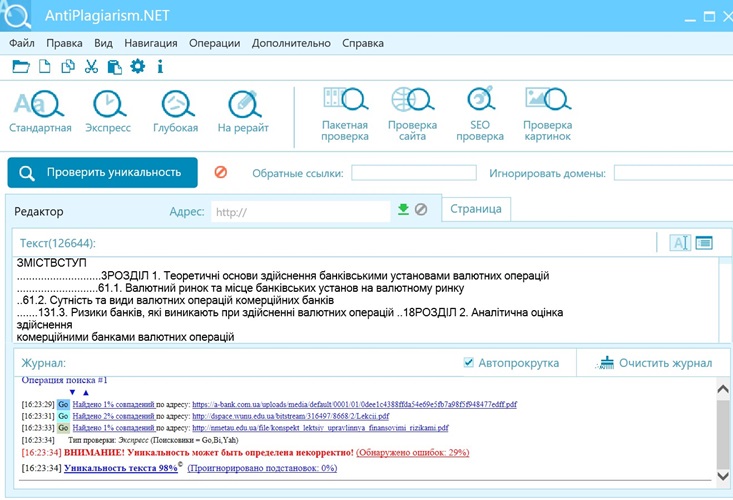Click Уникальность текста 98% link
The width and height of the screenshot is (733, 500).
click(x=121, y=468)
